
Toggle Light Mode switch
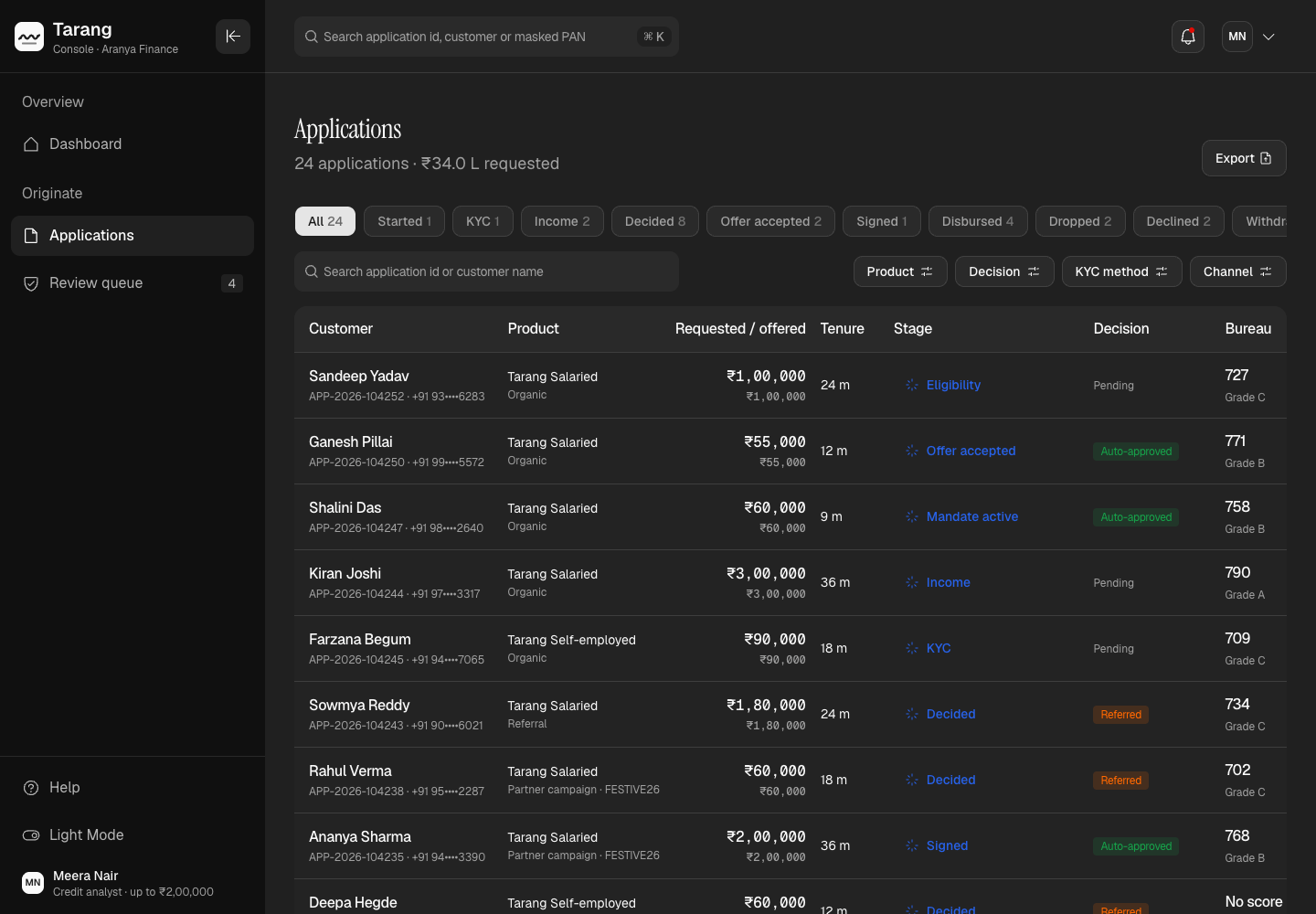click(31, 835)
